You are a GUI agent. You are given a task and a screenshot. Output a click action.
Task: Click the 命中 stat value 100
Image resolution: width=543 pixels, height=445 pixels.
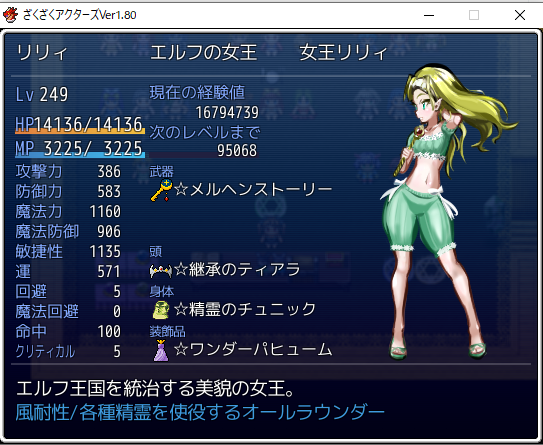point(109,331)
